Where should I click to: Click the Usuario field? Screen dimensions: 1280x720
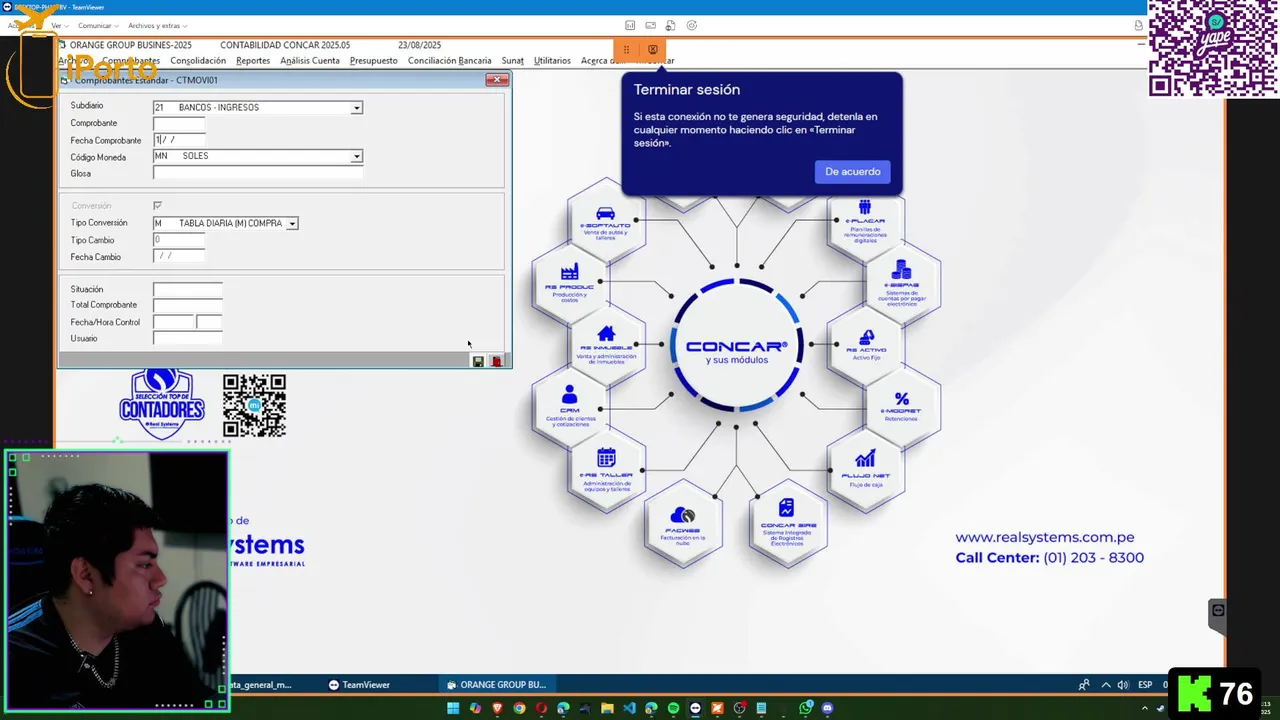tap(188, 339)
